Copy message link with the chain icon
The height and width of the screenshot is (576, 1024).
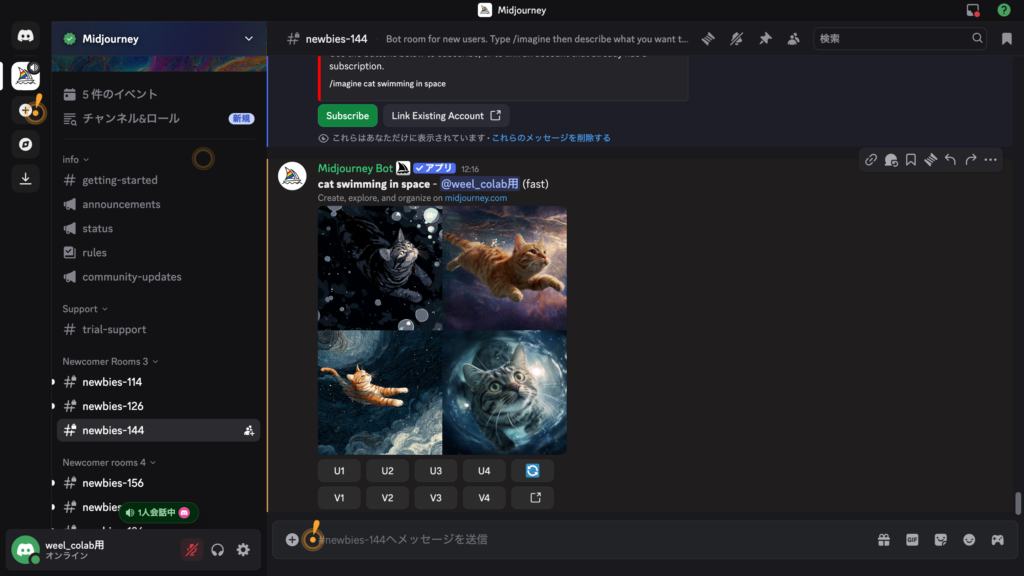[871, 160]
